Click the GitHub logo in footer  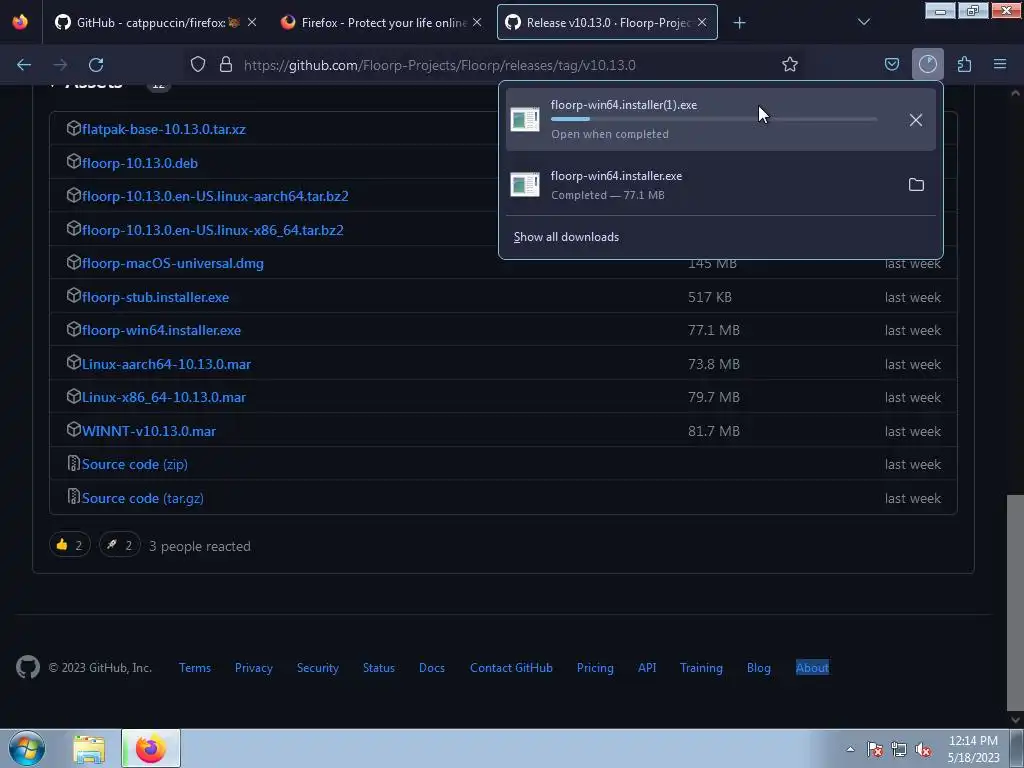click(27, 667)
